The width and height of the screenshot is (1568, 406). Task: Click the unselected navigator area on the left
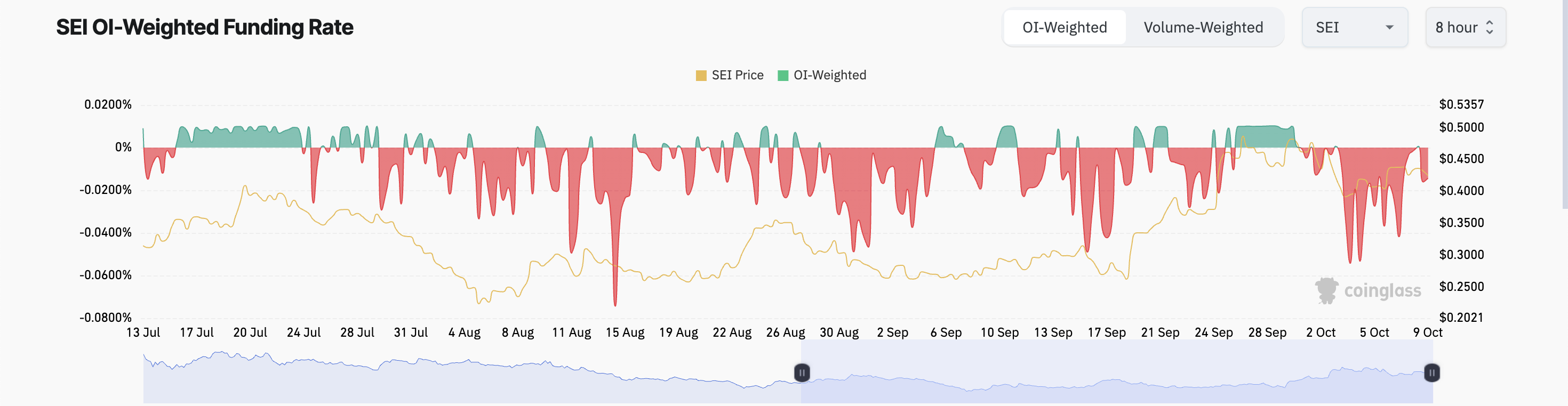click(x=472, y=371)
